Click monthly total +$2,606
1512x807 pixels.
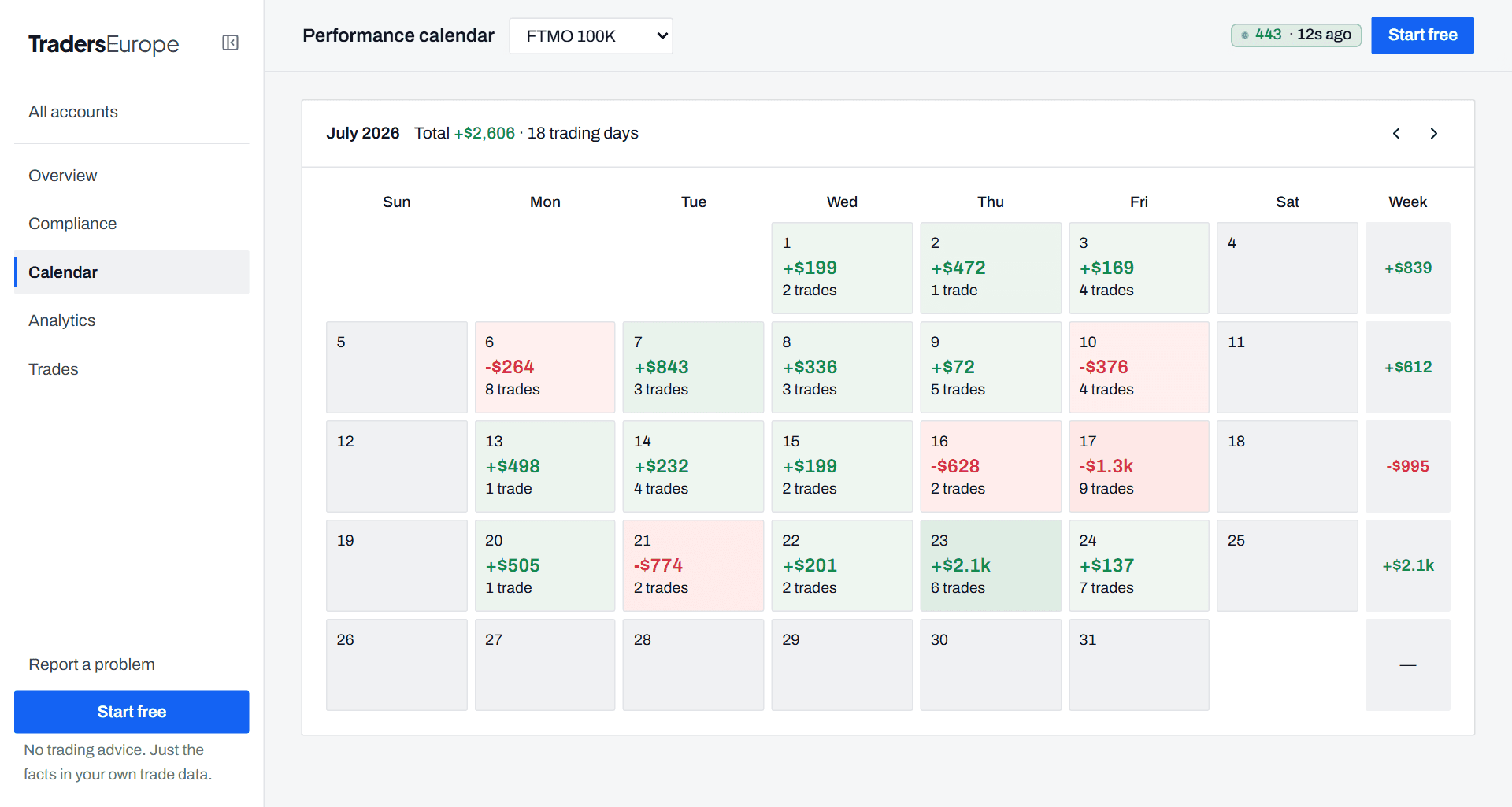coord(484,133)
